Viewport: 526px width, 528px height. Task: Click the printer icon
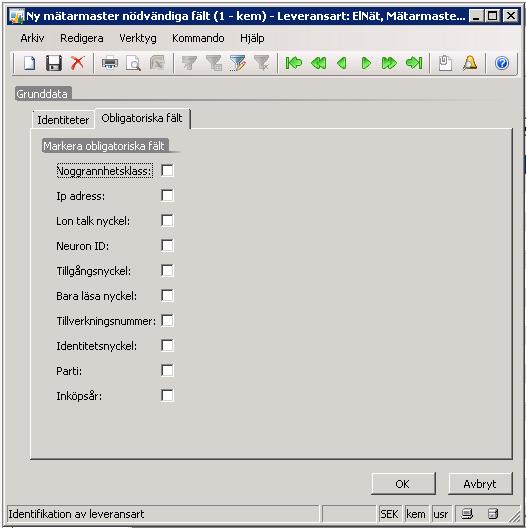point(110,63)
